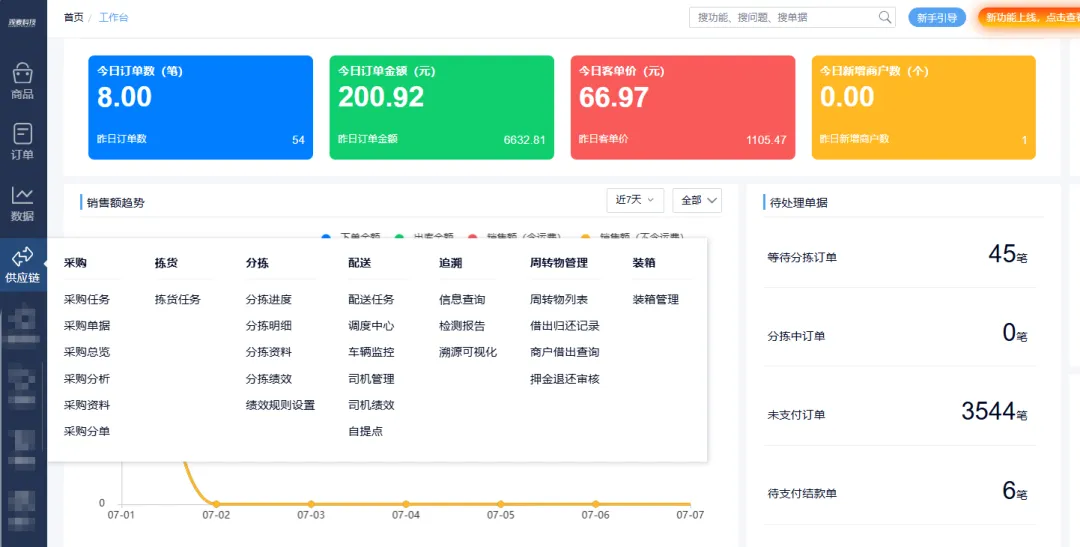Click the company logo at top left

(x=23, y=23)
